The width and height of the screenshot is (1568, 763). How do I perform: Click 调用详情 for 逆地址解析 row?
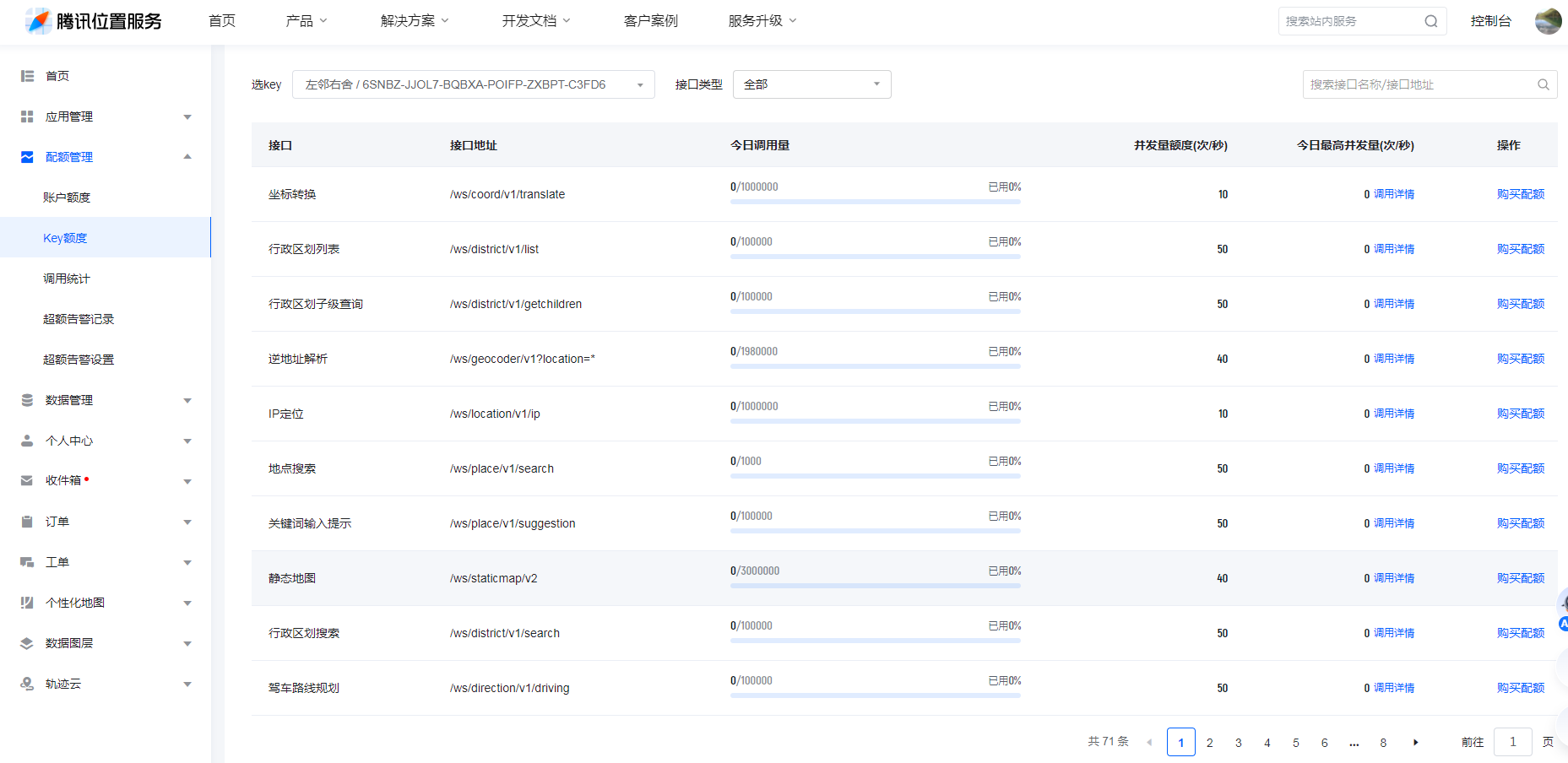(x=1394, y=359)
